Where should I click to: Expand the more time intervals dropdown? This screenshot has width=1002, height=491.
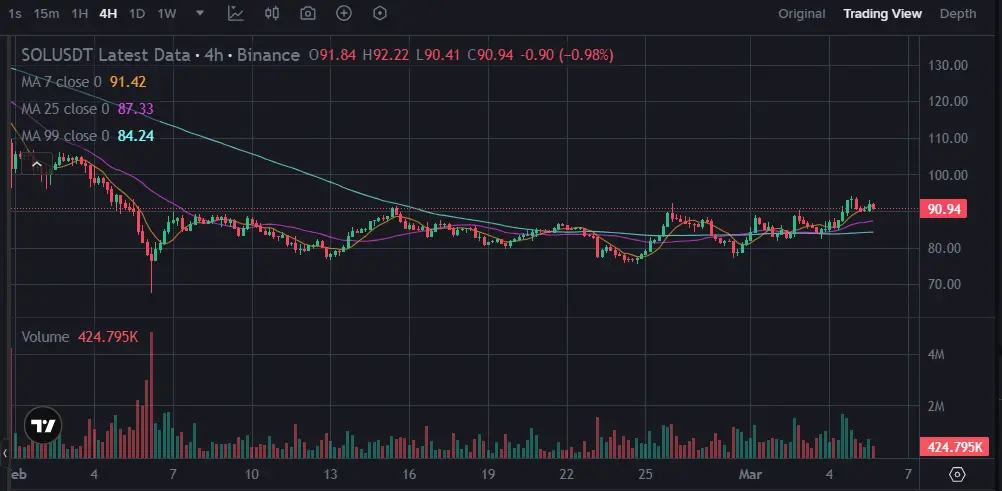click(201, 14)
